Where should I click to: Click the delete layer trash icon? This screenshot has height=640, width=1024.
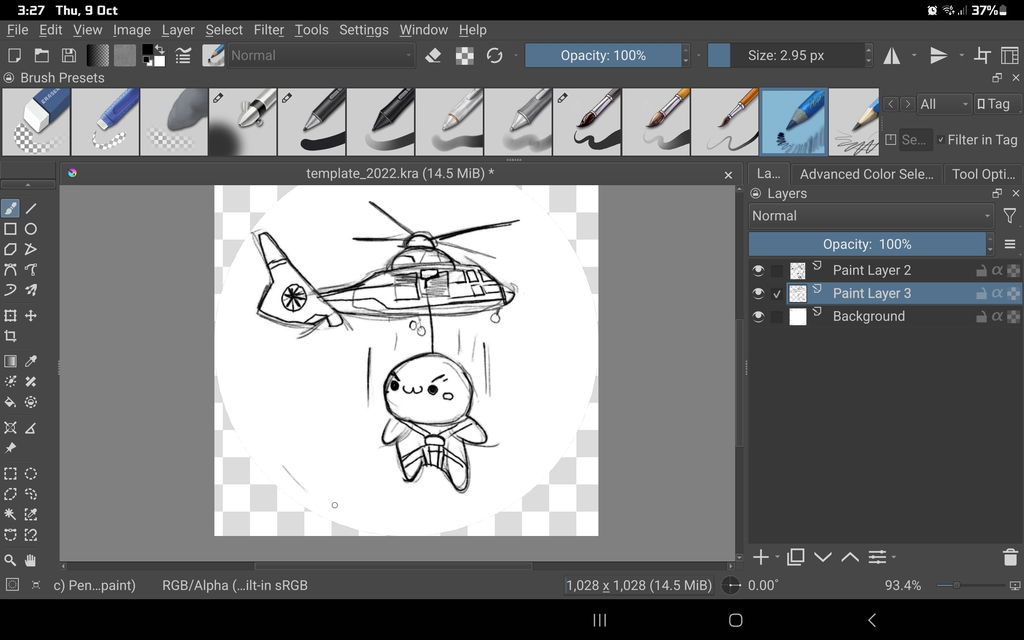coord(1010,557)
